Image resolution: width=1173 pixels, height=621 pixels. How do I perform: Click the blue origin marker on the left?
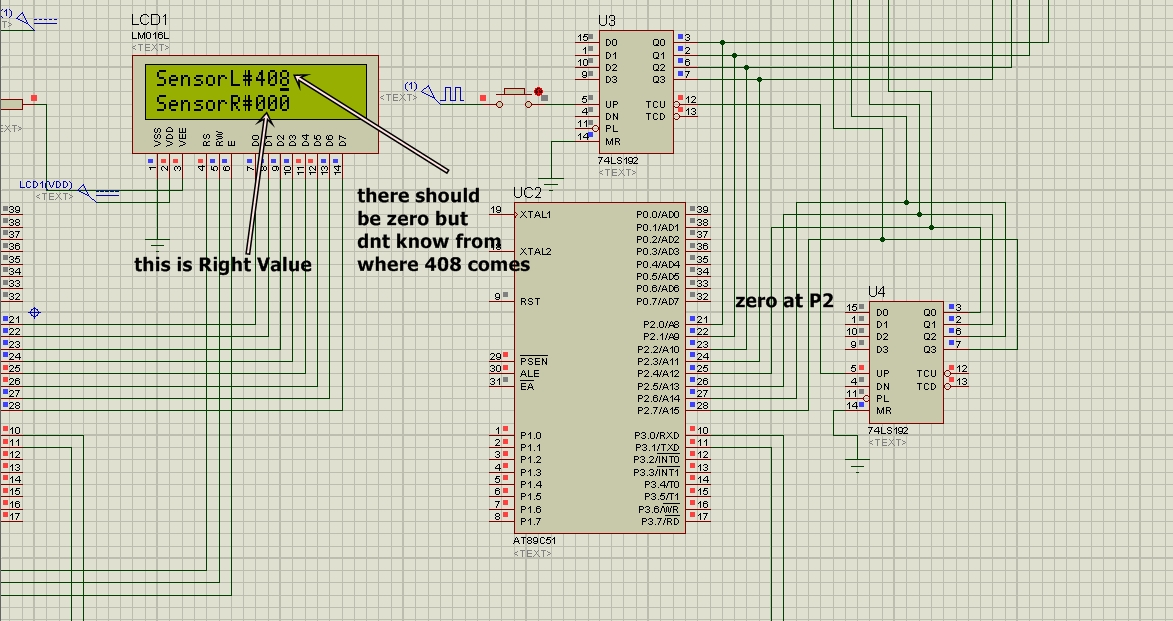tap(34, 313)
